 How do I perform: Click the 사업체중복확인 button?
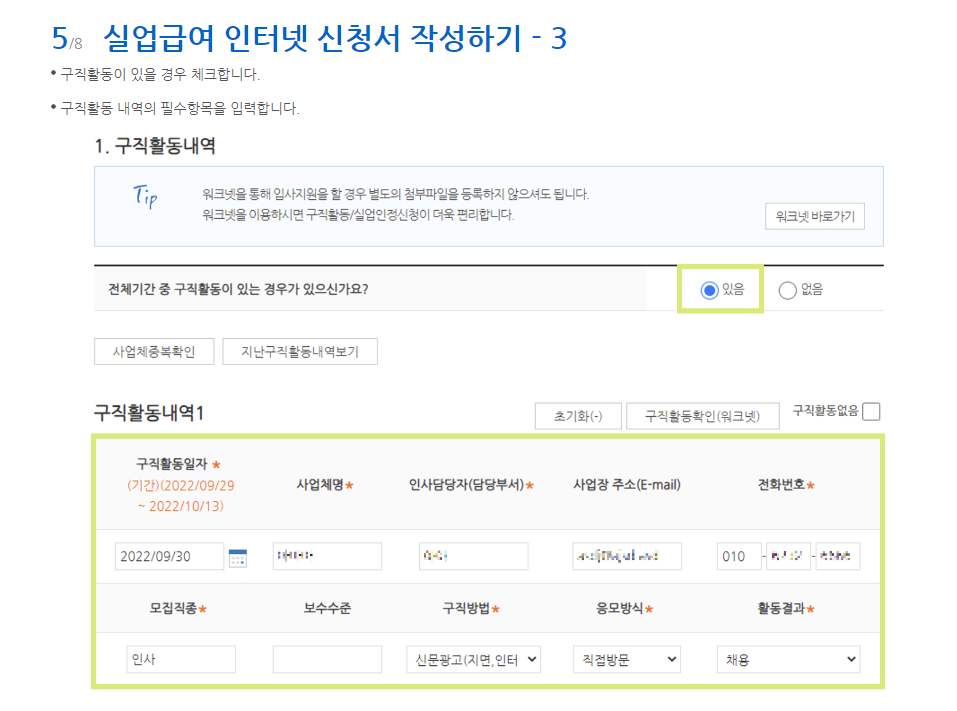tap(155, 351)
